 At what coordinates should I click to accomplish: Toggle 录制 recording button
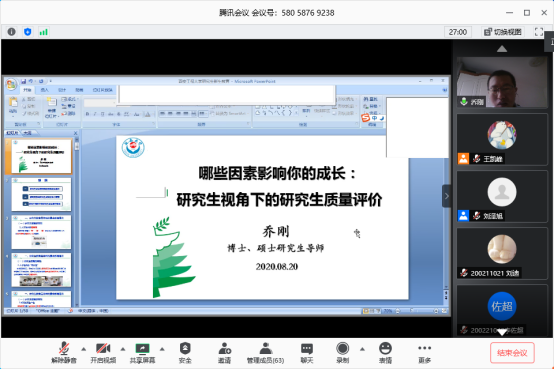342,353
